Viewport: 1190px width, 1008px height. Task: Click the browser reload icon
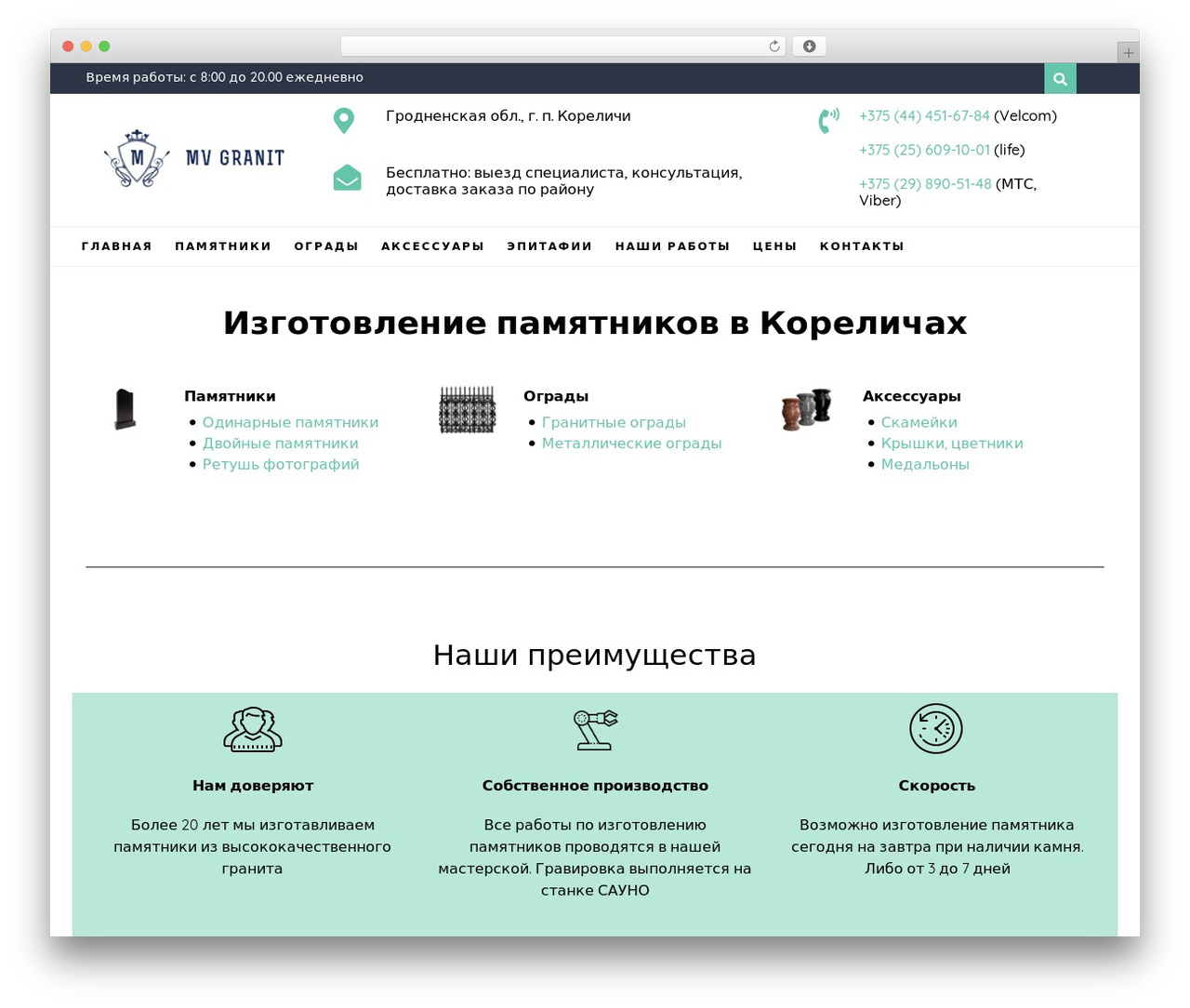pyautogui.click(x=774, y=46)
